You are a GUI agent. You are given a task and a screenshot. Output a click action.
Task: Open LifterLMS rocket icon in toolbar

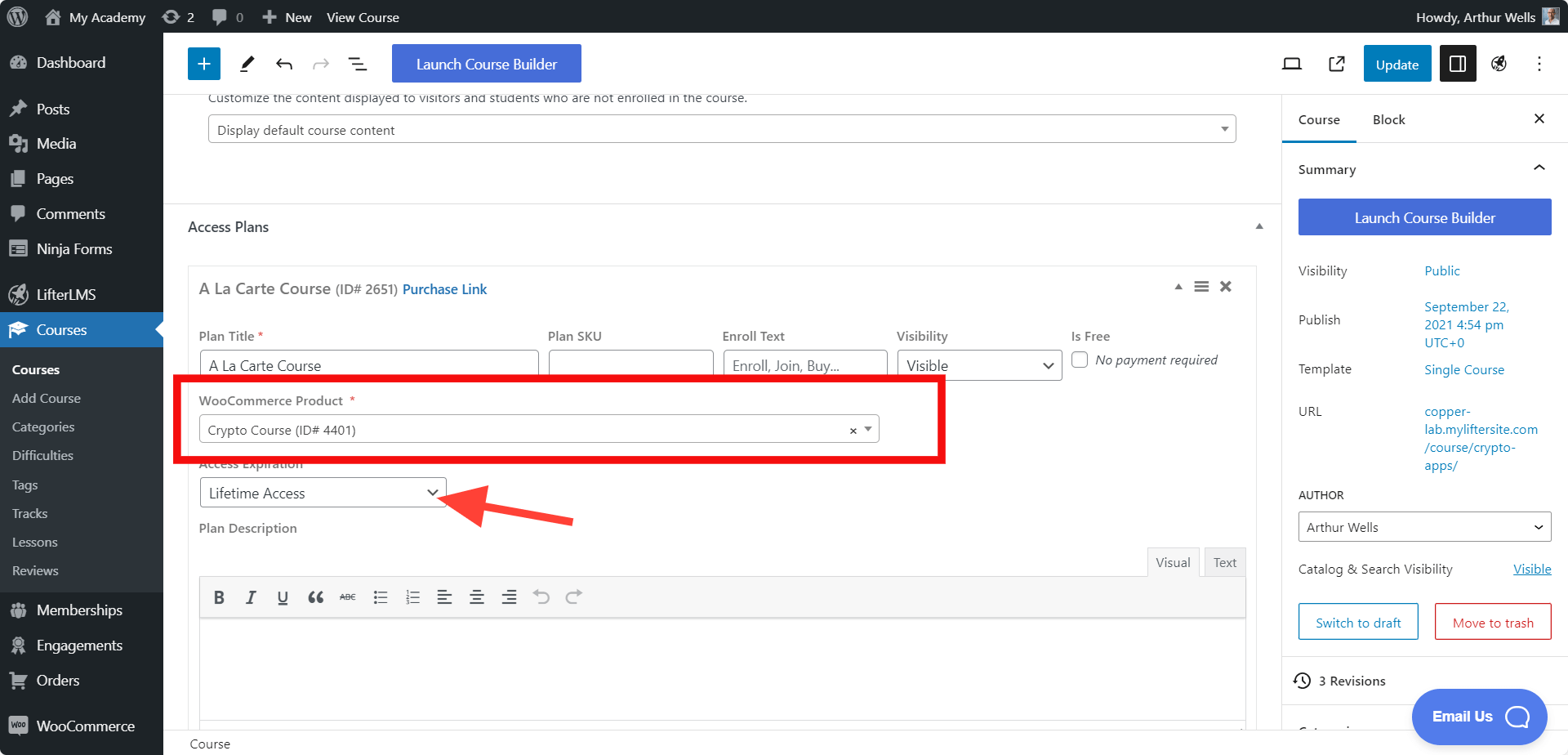point(1499,64)
